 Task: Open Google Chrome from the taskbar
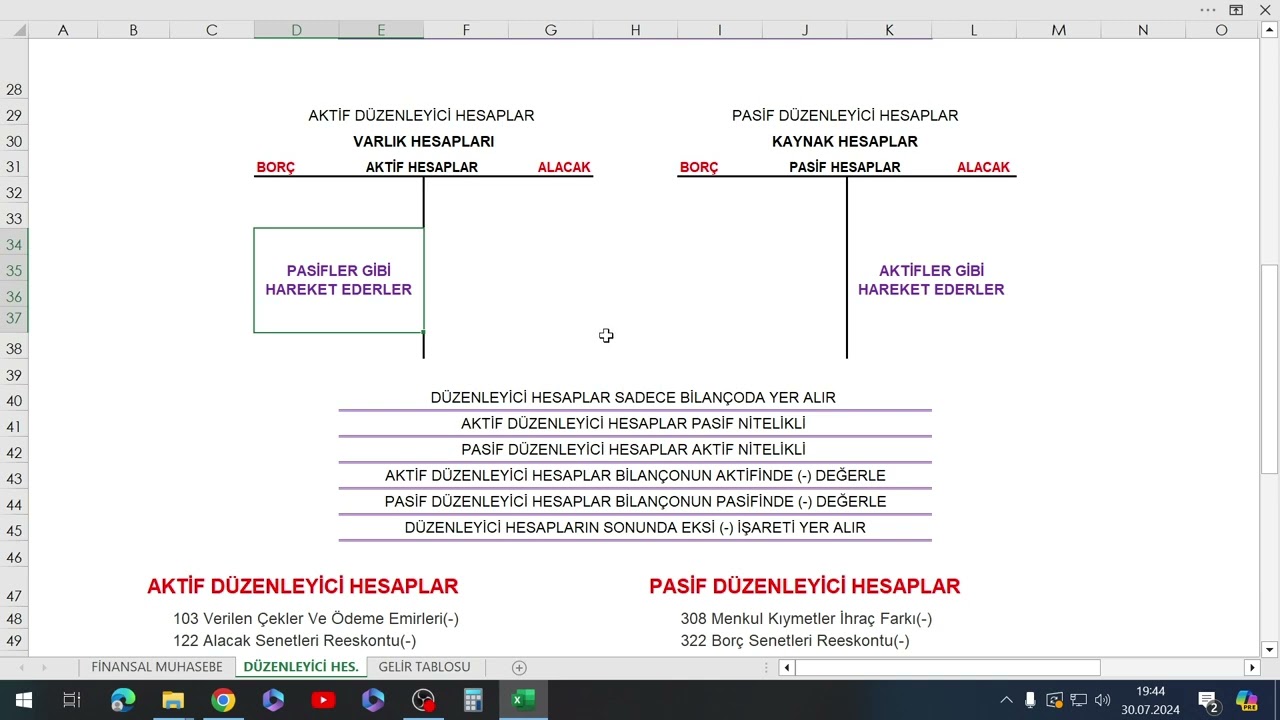[223, 700]
